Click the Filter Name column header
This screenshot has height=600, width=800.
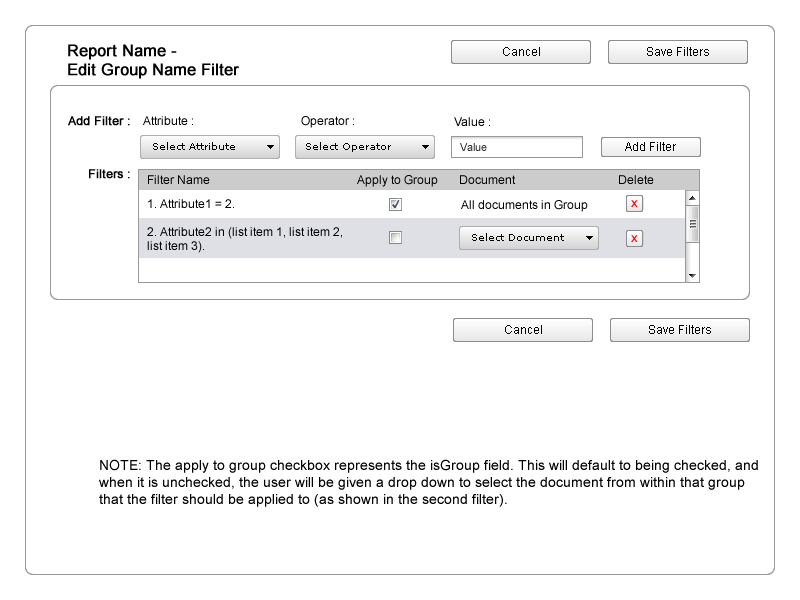pyautogui.click(x=178, y=180)
